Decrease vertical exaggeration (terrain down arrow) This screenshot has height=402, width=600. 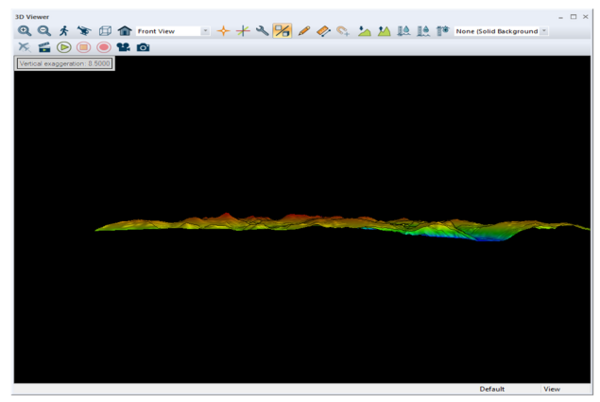364,31
